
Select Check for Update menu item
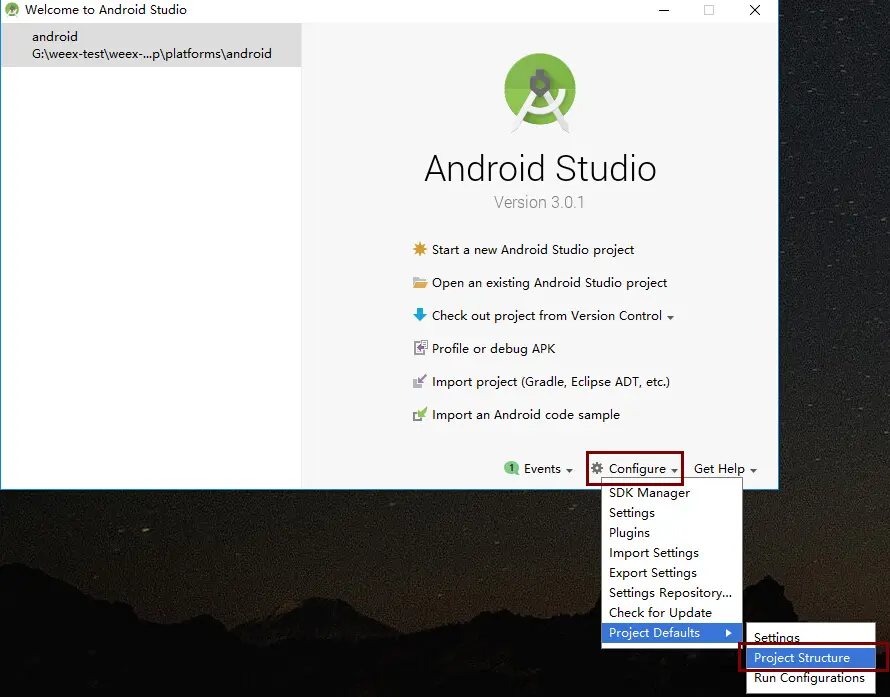pos(671,612)
